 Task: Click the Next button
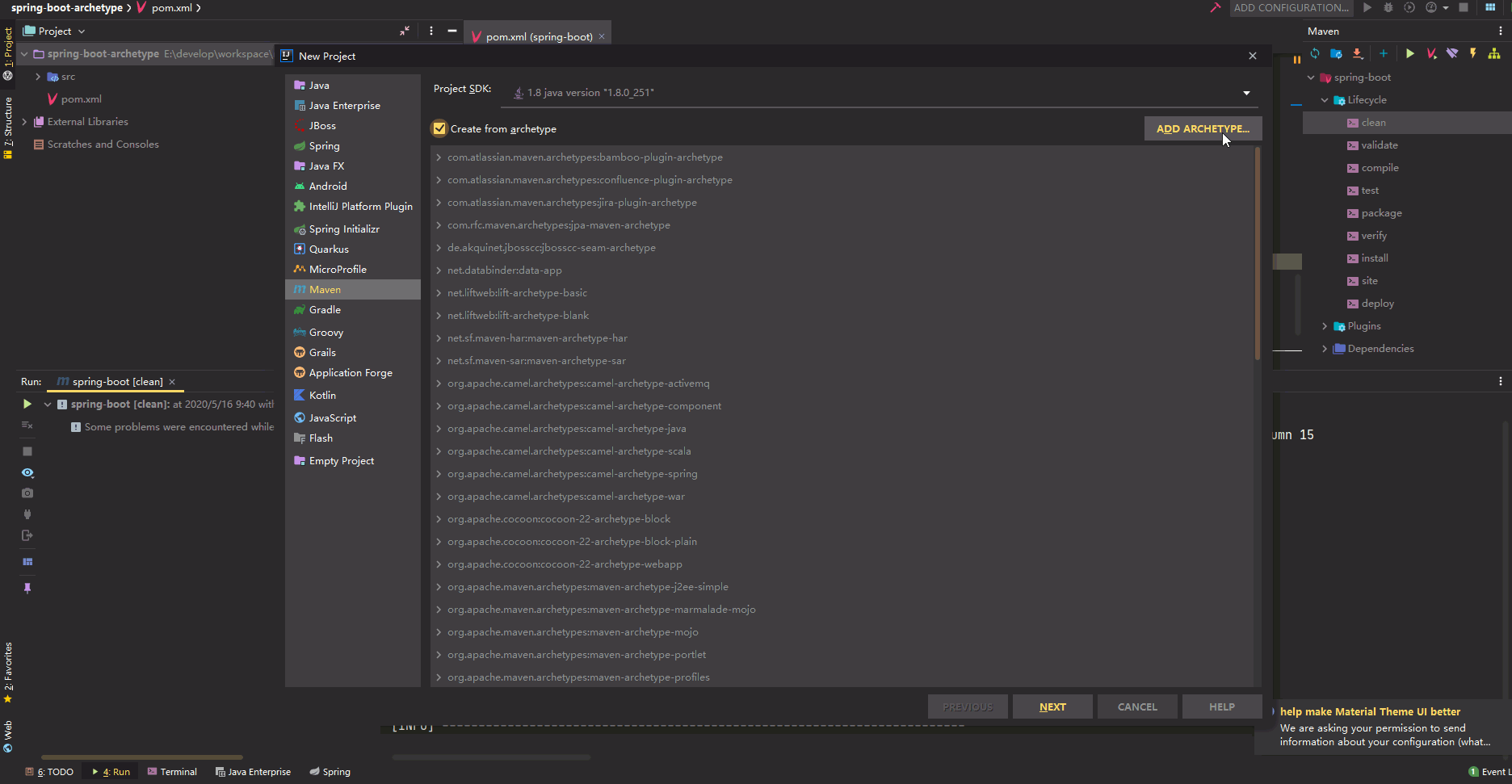click(1052, 706)
